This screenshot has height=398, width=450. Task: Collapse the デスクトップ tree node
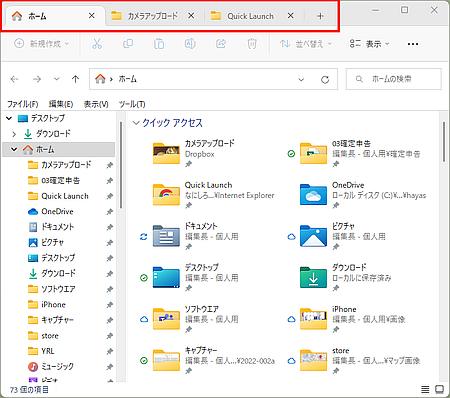tap(9, 118)
